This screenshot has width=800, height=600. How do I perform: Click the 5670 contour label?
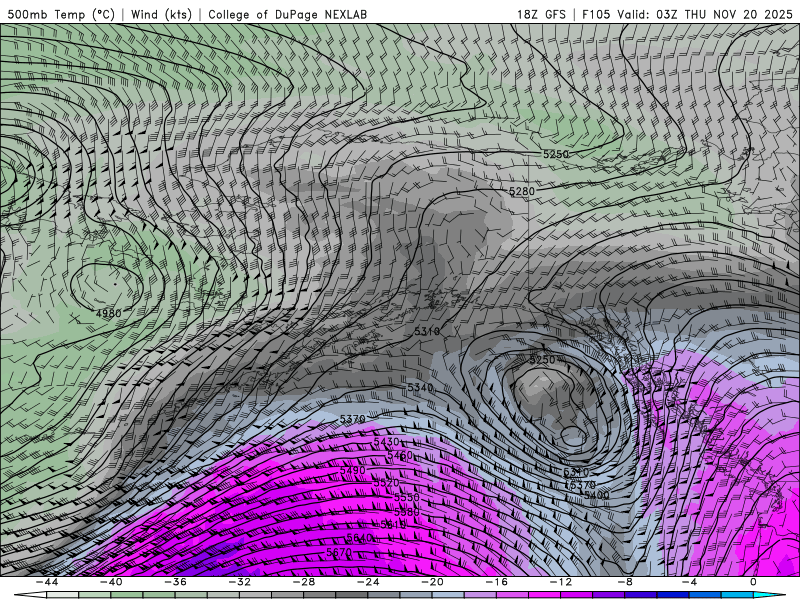[x=339, y=552]
